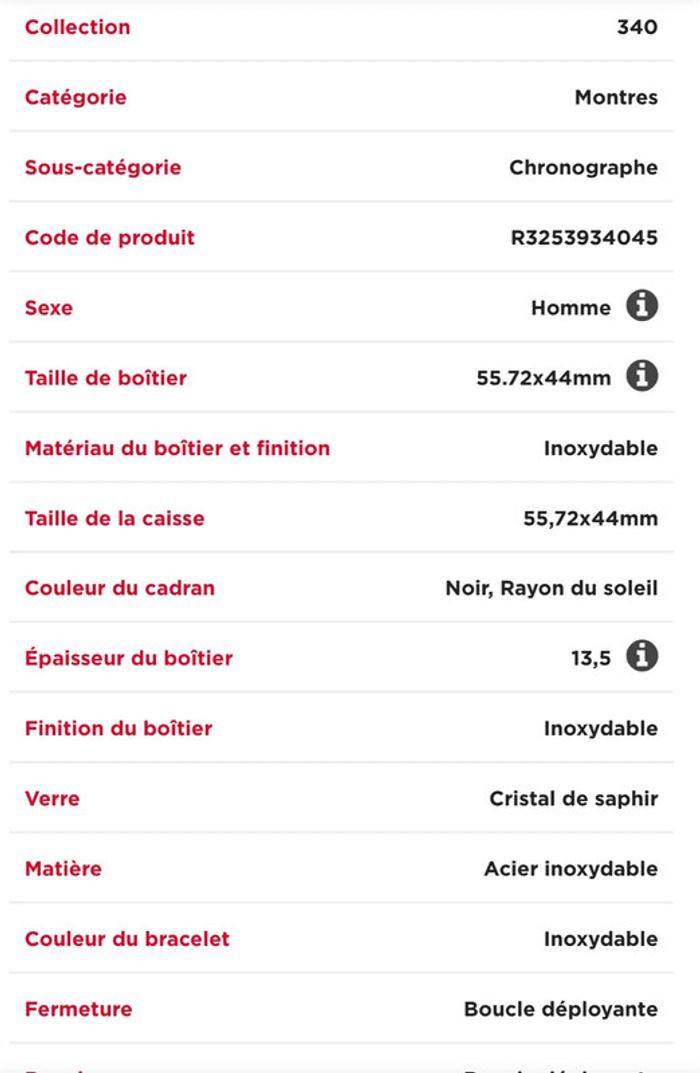Select the Acier inoxydable matière value
The height and width of the screenshot is (1073, 700).
click(x=571, y=869)
